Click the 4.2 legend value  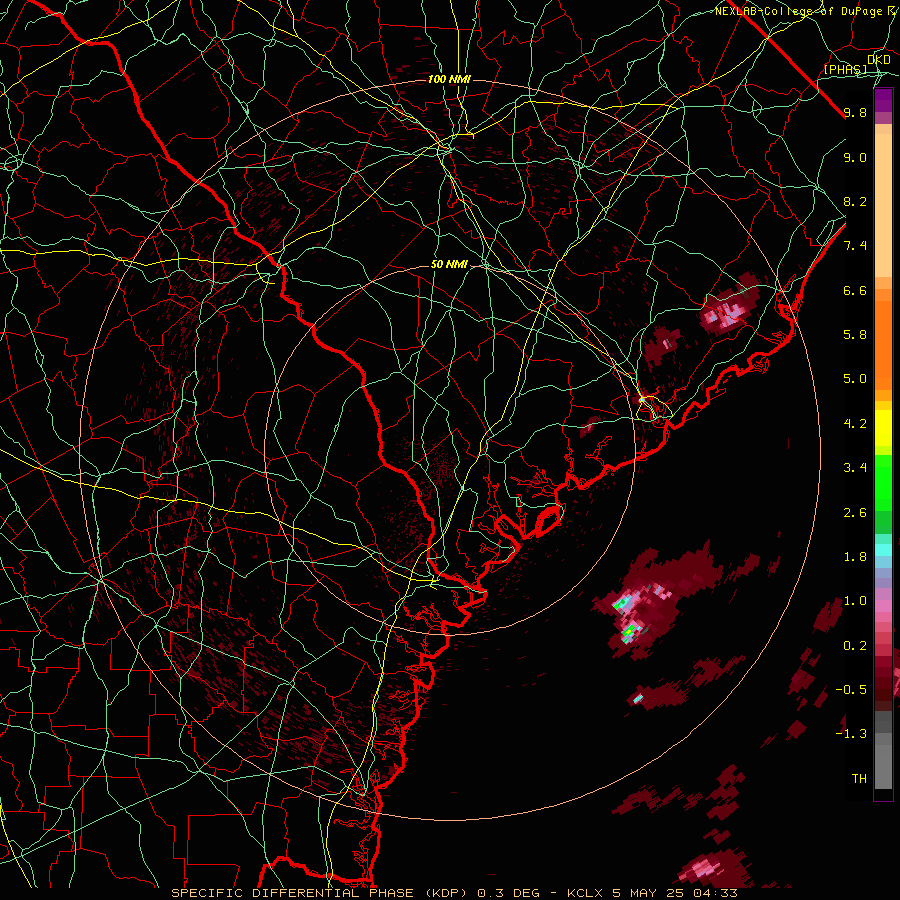(855, 424)
